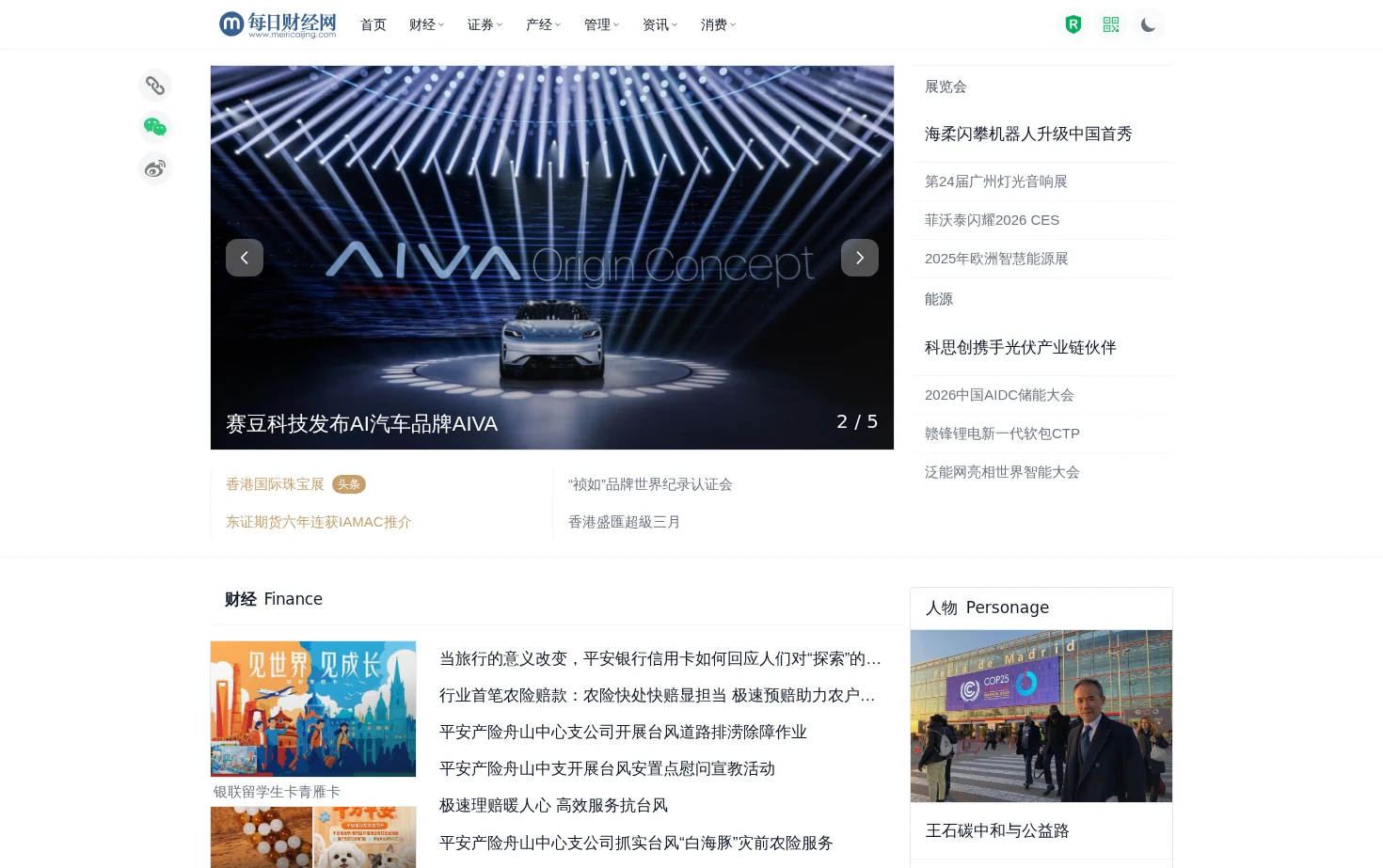The image size is (1383, 868).
Task: Open the 首页 menu item
Action: click(374, 24)
